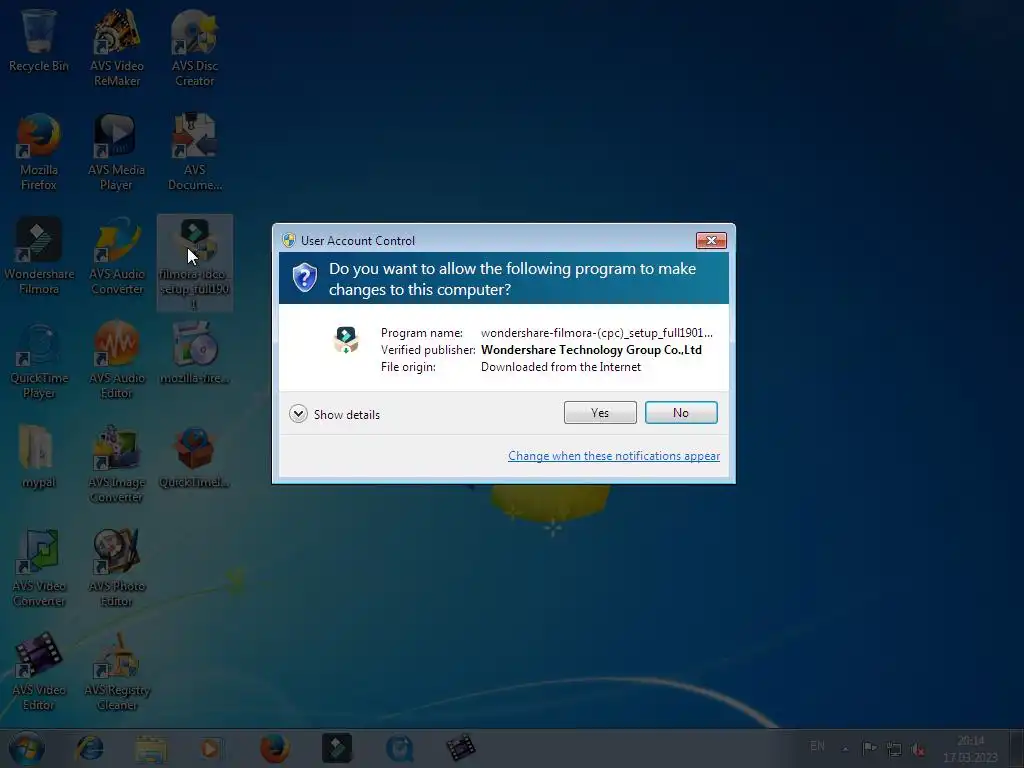Click No in the User Account Control dialog
This screenshot has width=1024, height=768.
coord(680,413)
